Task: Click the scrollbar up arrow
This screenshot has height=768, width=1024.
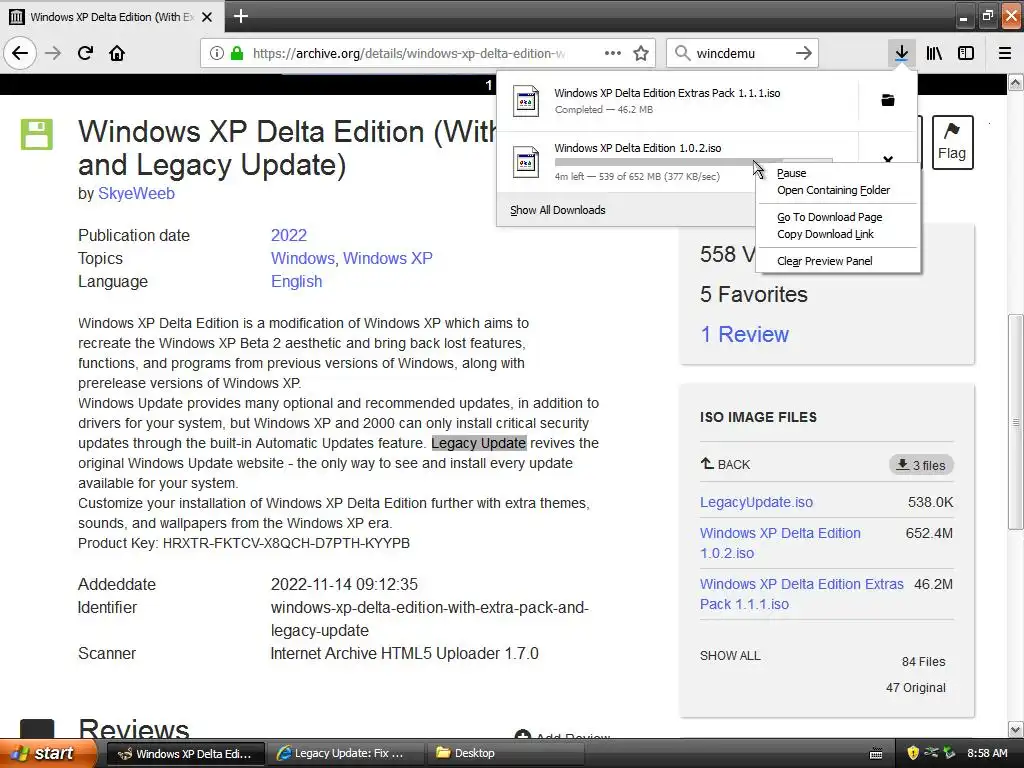Action: click(x=1016, y=83)
